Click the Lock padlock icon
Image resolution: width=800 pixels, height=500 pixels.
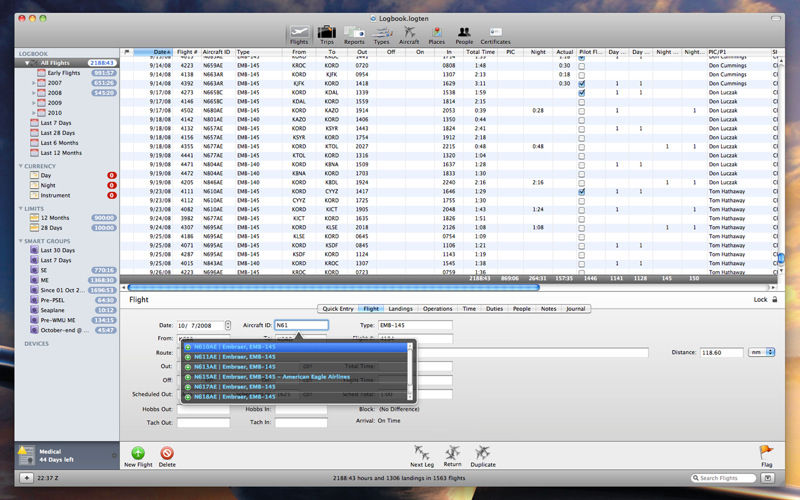[774, 299]
